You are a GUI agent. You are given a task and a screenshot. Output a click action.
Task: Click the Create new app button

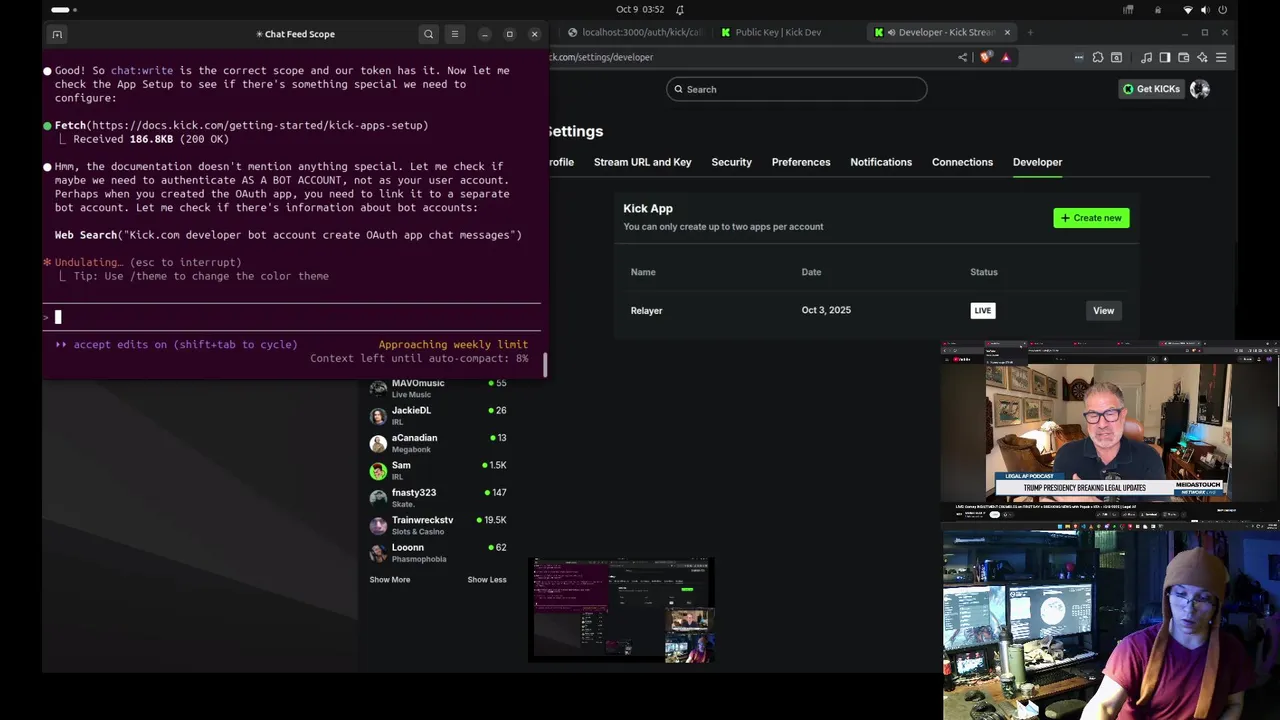point(1091,218)
